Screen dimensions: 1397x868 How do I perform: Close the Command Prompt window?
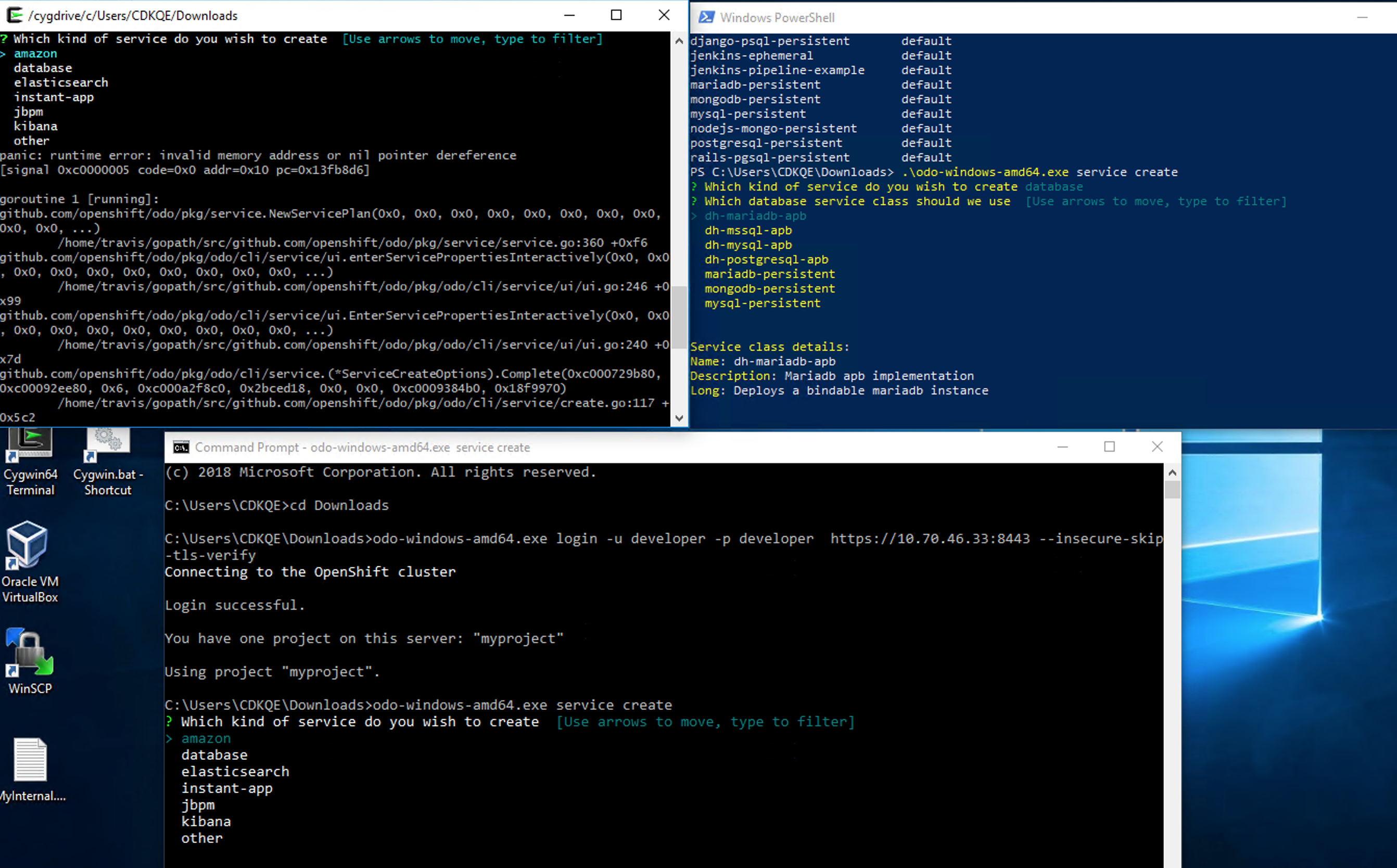[x=1157, y=446]
